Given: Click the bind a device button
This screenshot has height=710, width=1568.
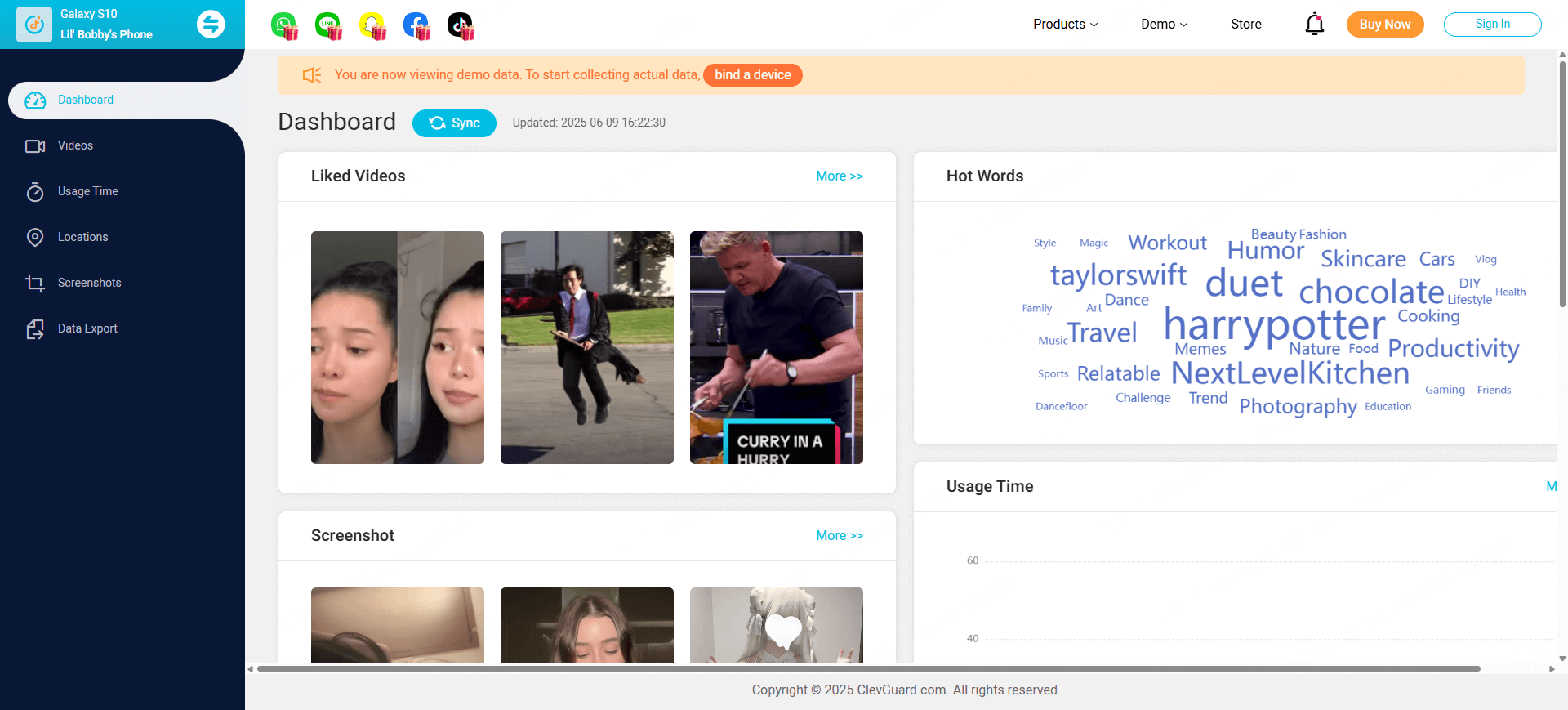Looking at the screenshot, I should (753, 75).
